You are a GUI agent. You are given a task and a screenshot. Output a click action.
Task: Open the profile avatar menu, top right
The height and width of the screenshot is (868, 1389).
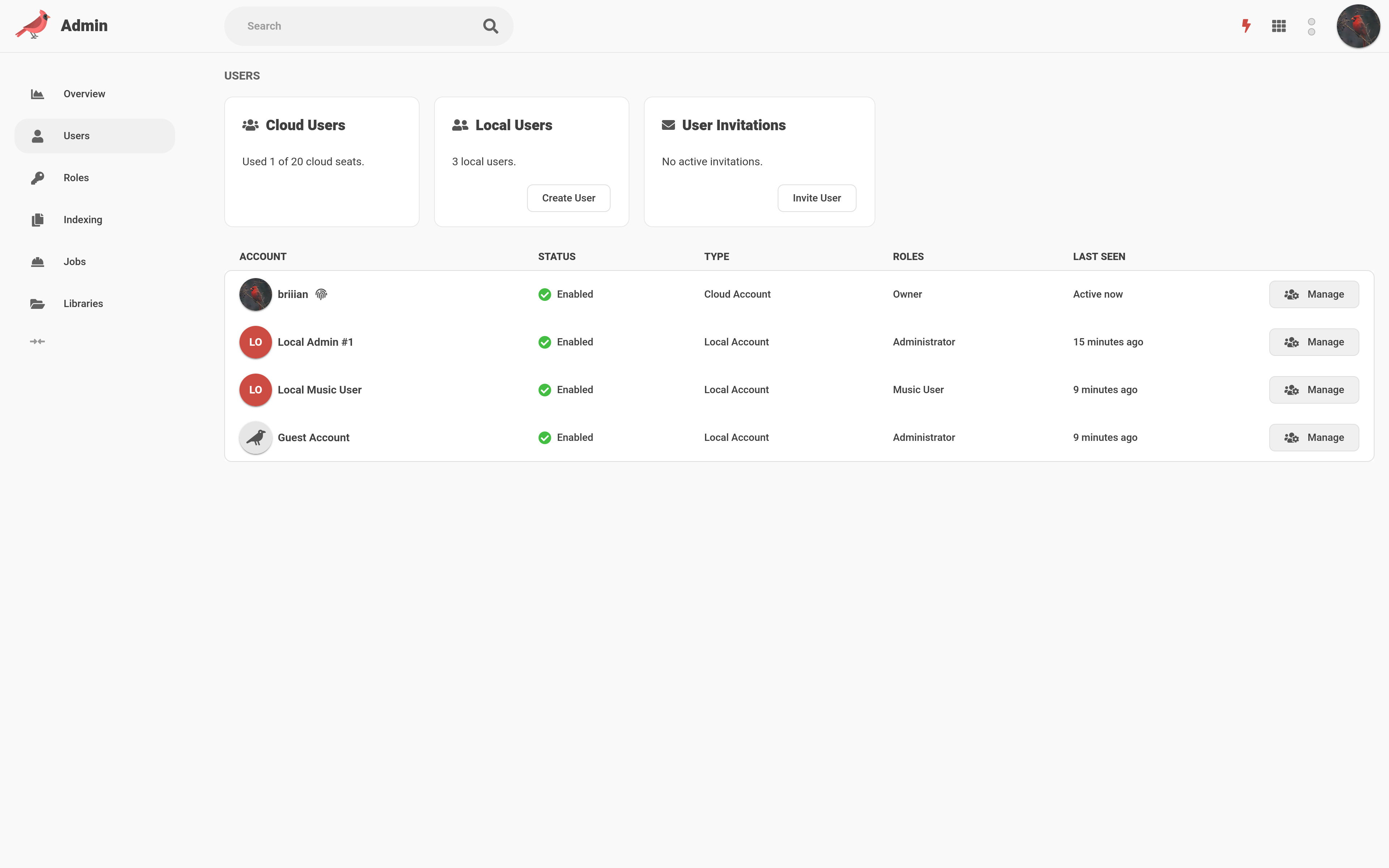(1358, 26)
